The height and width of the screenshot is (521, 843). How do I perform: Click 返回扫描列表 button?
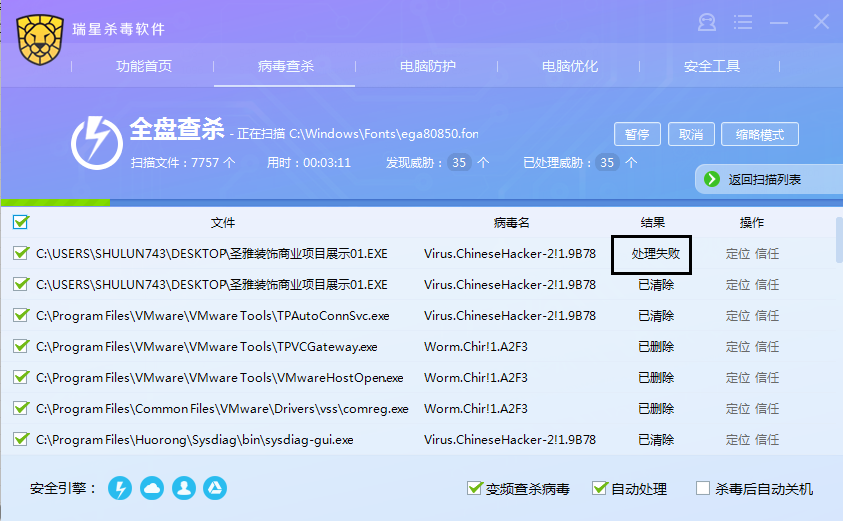tap(769, 179)
